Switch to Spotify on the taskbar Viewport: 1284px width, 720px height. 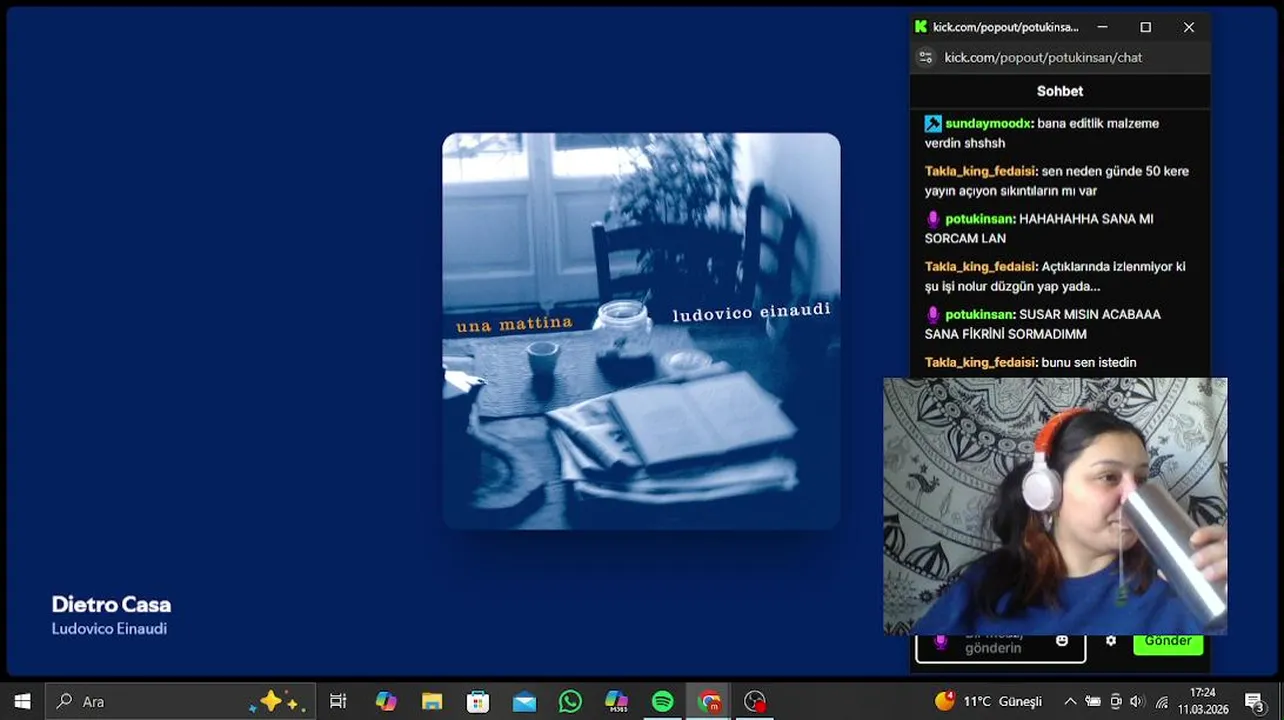[x=663, y=701]
